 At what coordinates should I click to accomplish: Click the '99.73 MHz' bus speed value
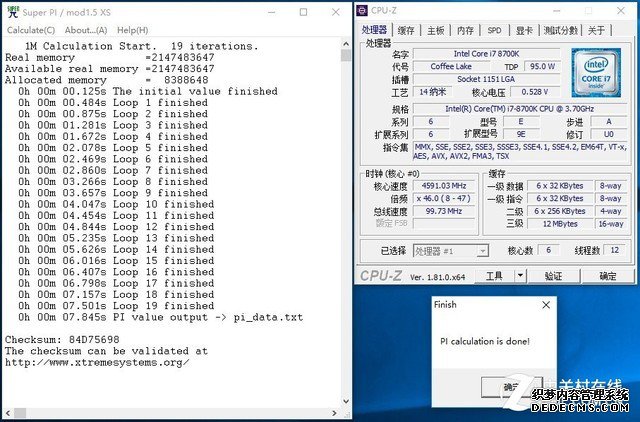[x=444, y=211]
